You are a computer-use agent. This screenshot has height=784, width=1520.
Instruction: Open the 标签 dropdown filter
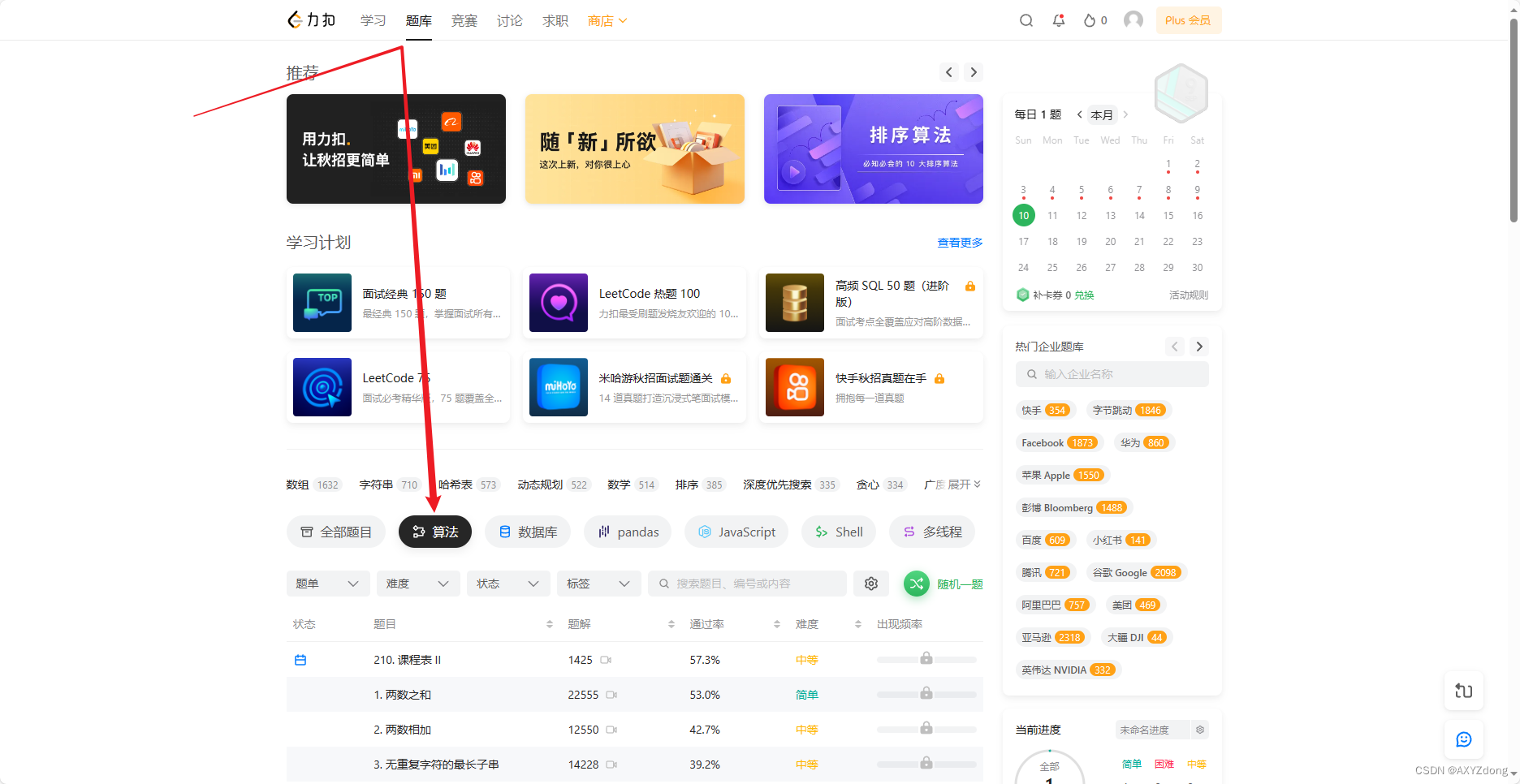[x=598, y=584]
